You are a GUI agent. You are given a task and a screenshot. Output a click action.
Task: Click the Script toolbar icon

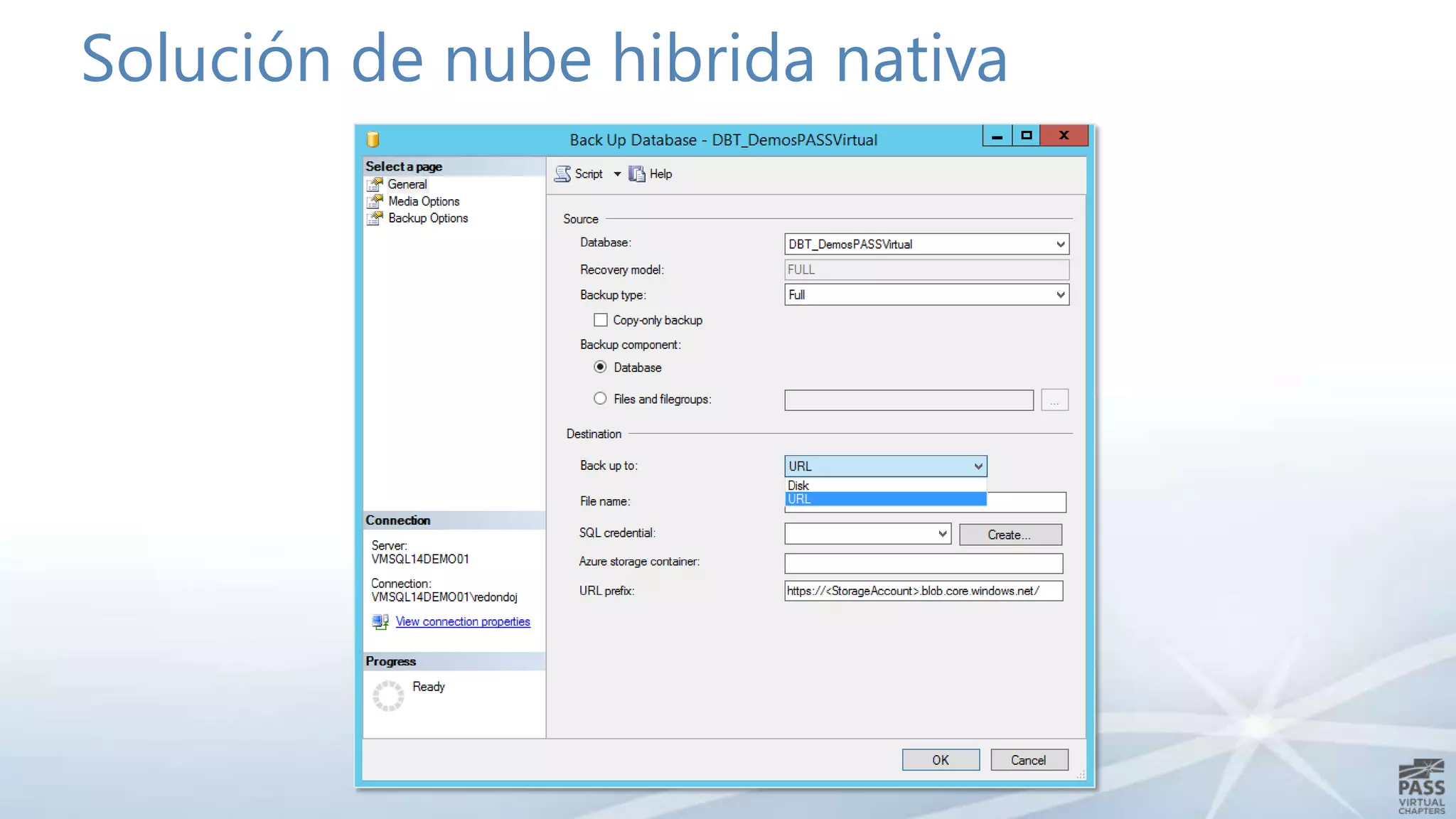(562, 174)
